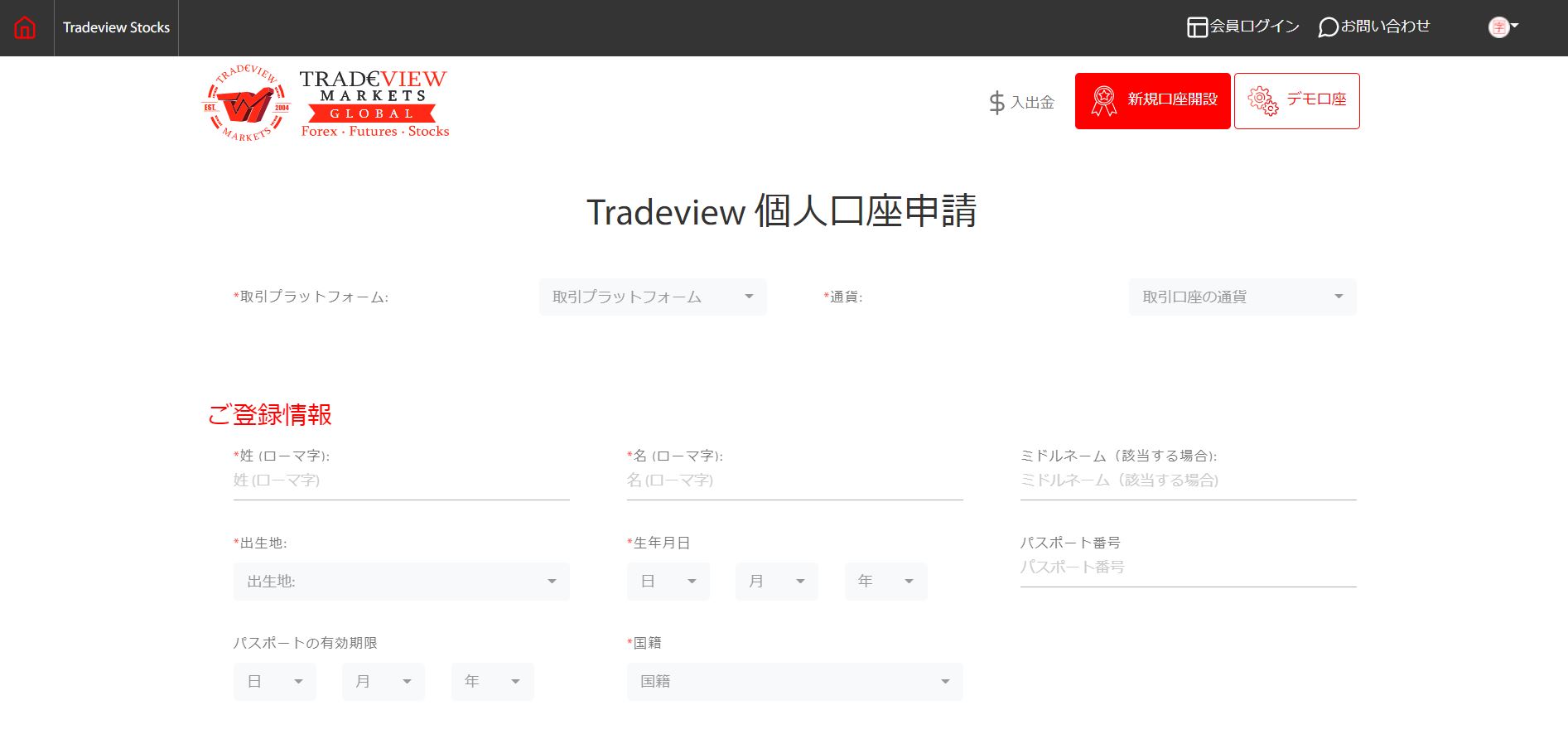
Task: Click the contact speech bubble icon
Action: coord(1328,27)
